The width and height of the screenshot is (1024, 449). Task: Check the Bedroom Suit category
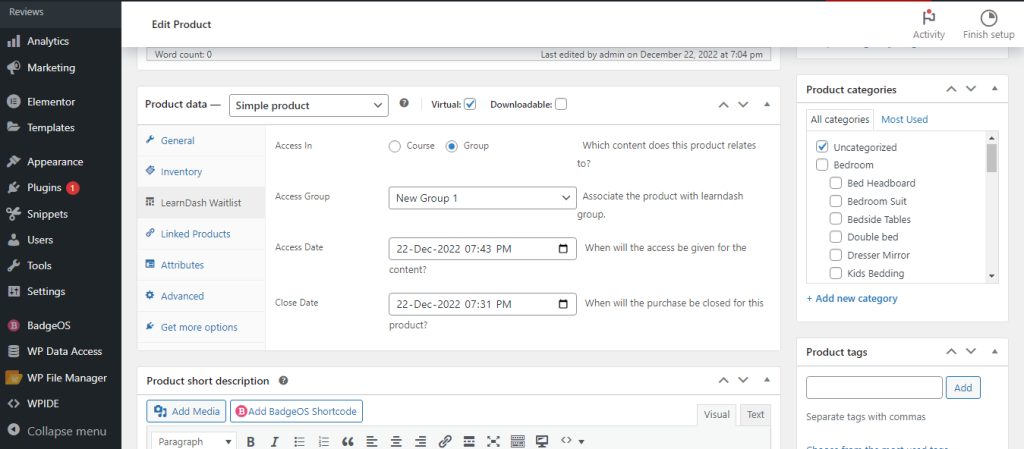[x=835, y=201]
